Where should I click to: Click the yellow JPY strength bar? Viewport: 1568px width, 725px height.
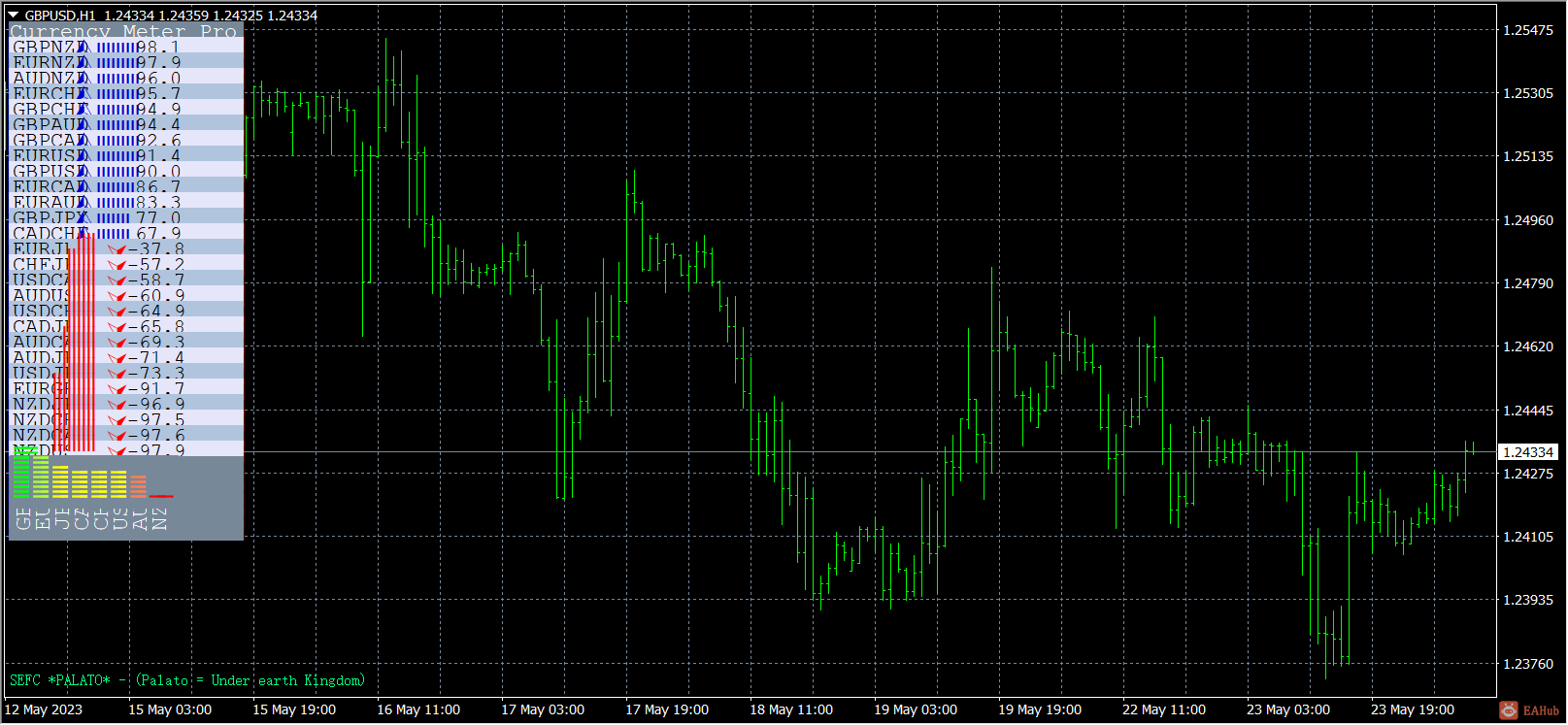(x=60, y=482)
